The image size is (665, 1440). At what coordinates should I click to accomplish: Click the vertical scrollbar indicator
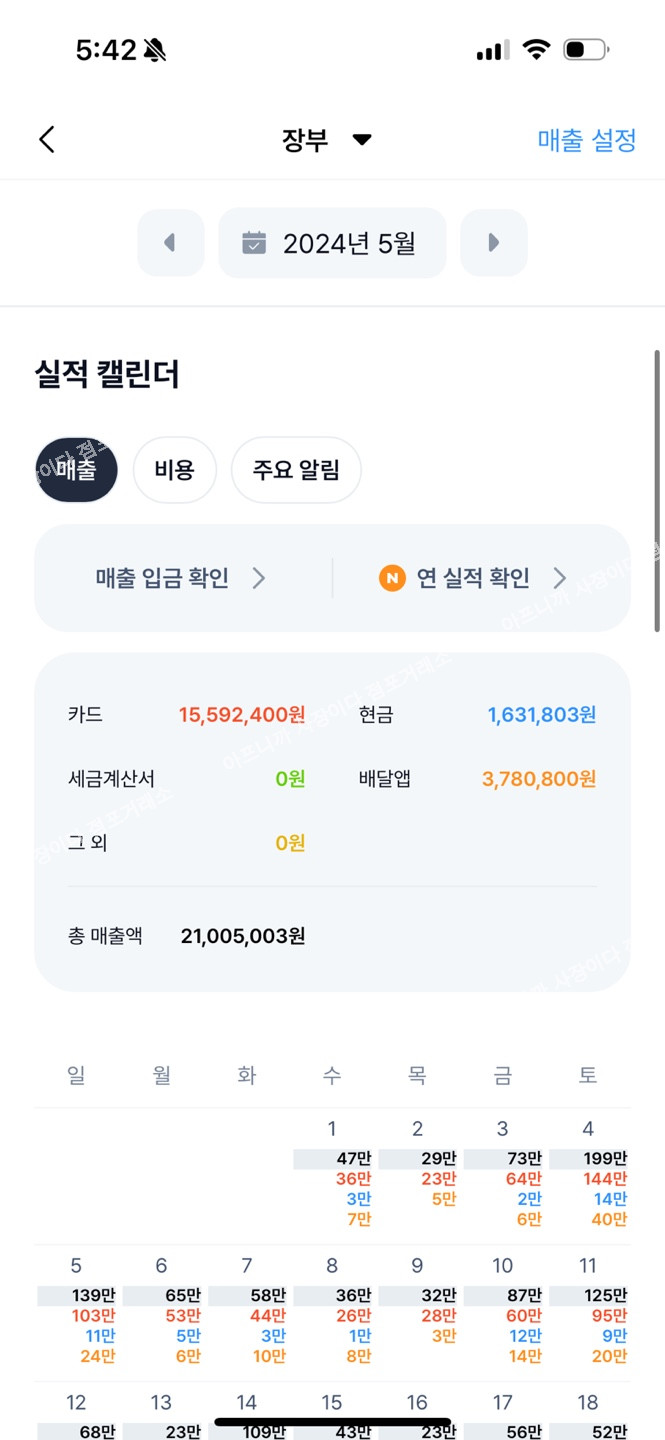(657, 490)
